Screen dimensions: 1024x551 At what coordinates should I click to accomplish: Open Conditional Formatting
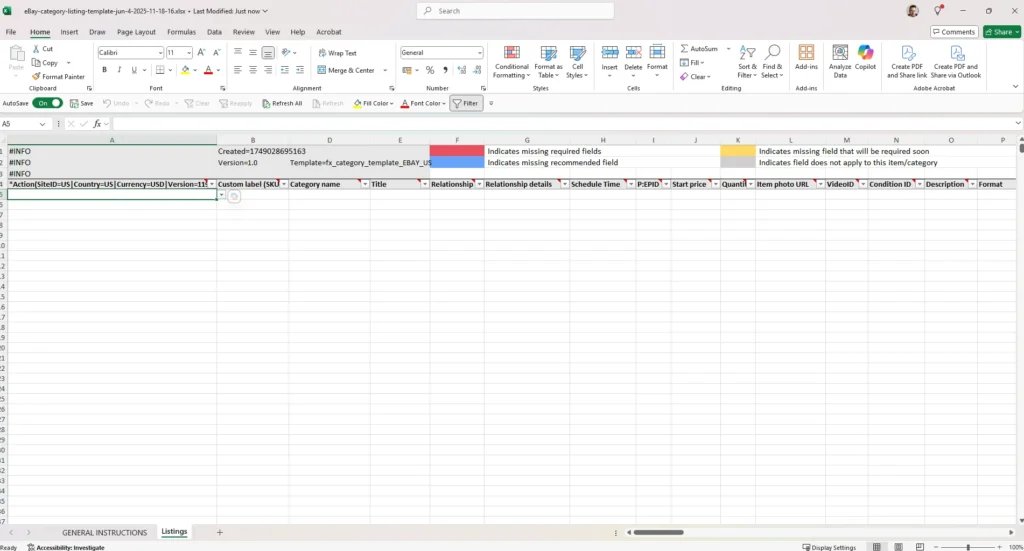coord(511,62)
